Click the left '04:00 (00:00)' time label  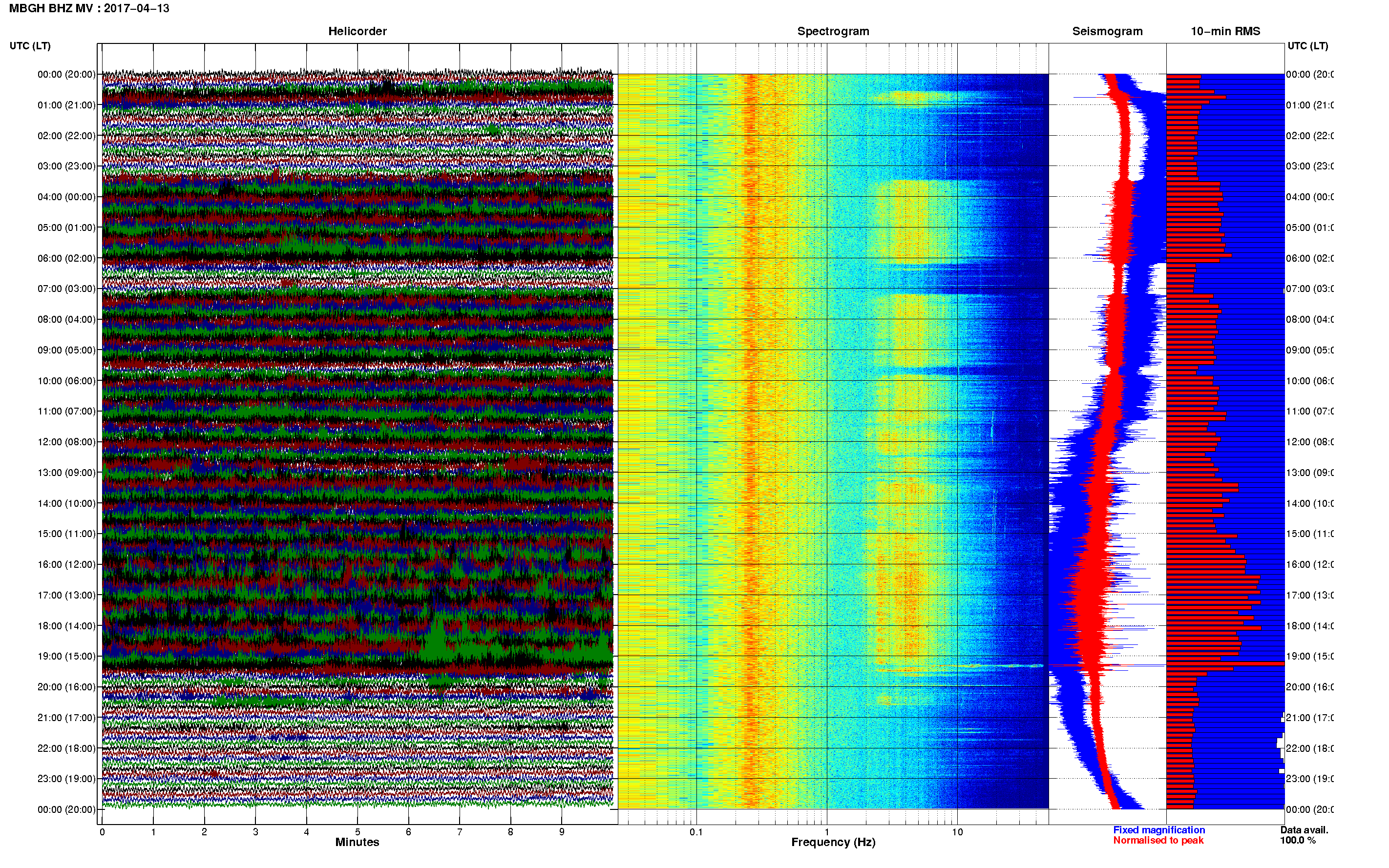66,197
